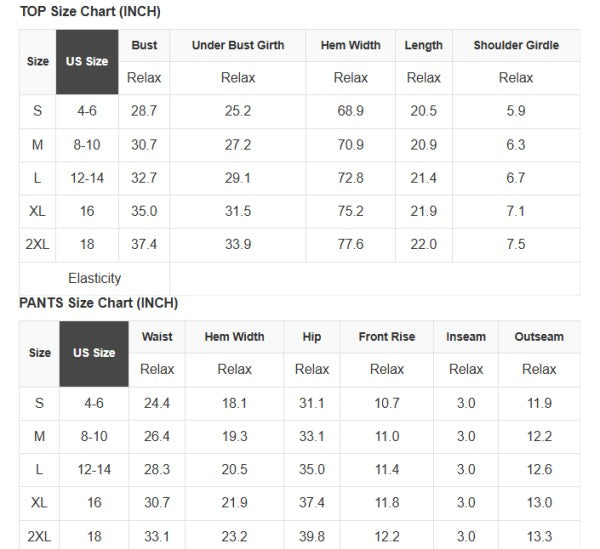This screenshot has width=600, height=549.
Task: Select the Outseam column header
Action: click(539, 337)
